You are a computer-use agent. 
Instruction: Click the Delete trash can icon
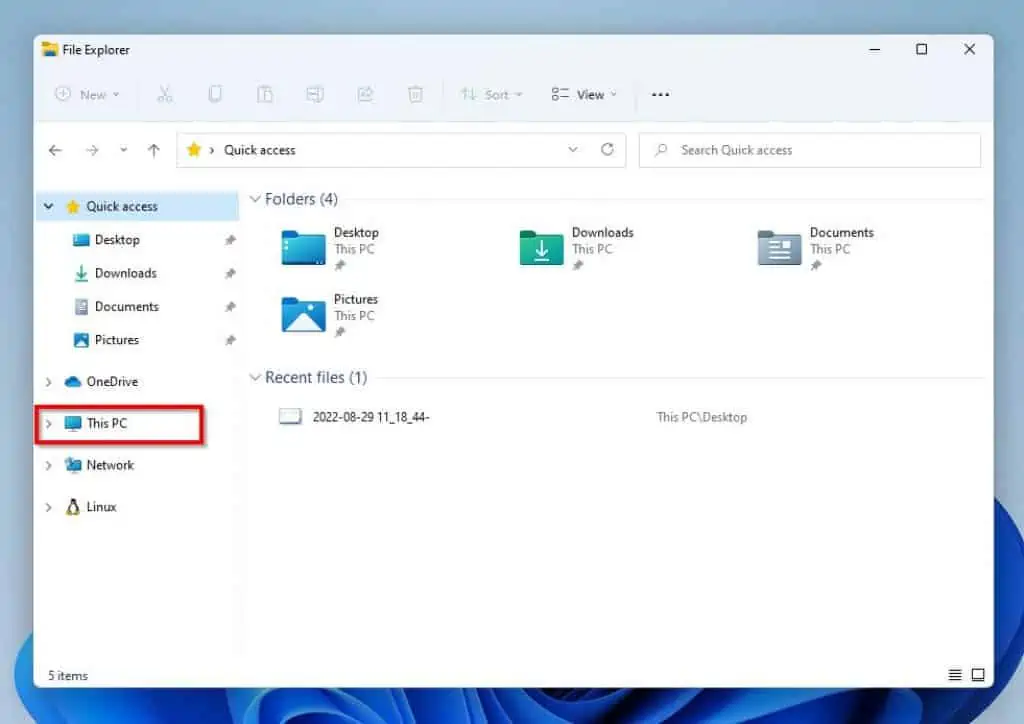tap(415, 95)
